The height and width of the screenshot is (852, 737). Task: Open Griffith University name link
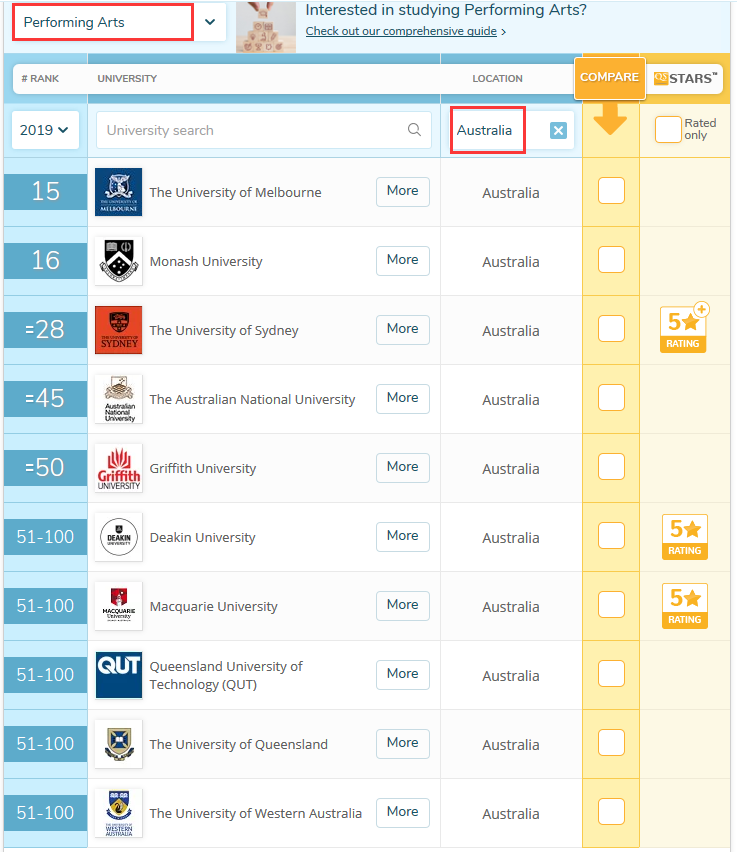[x=203, y=468]
